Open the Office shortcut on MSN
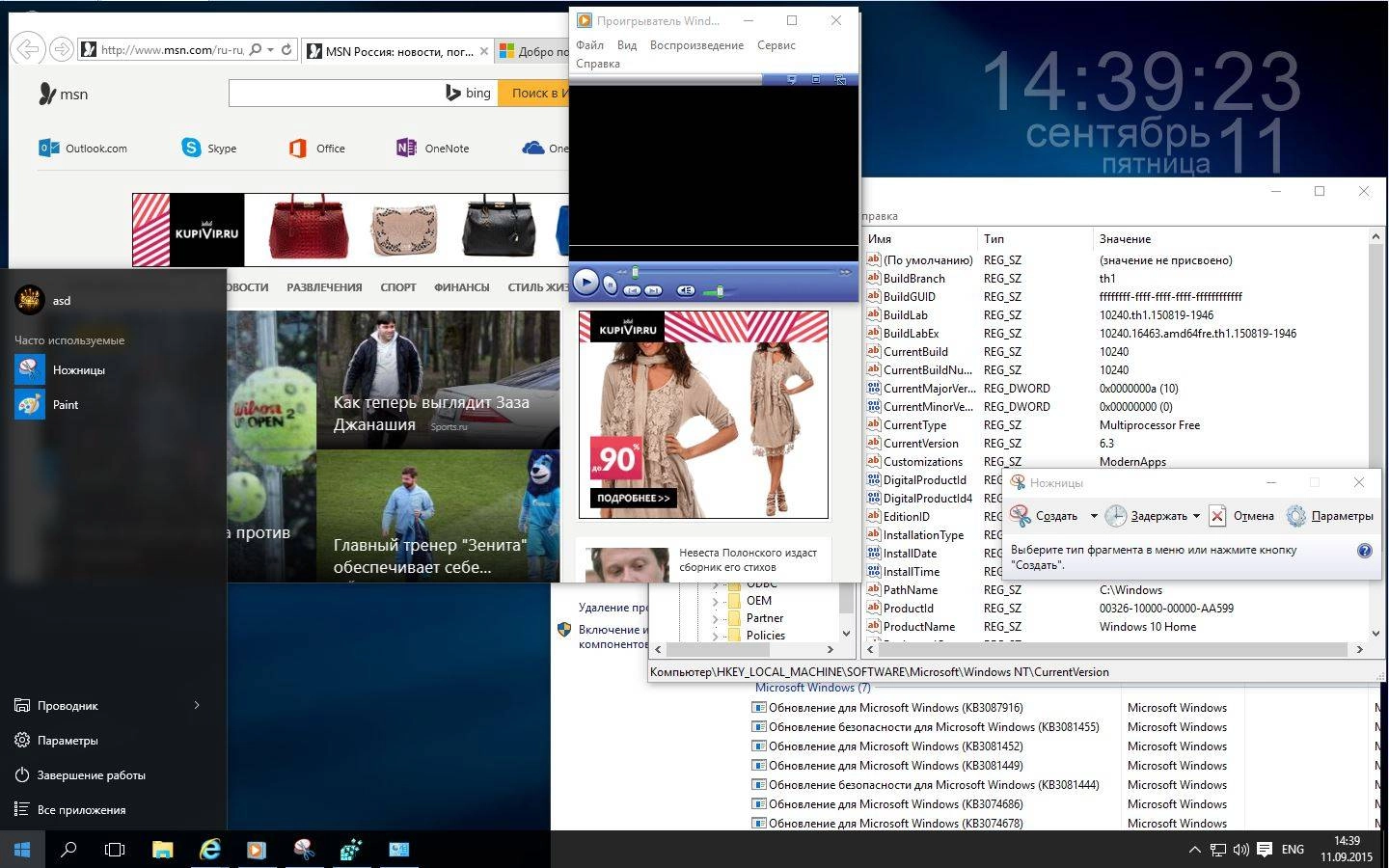 316,149
